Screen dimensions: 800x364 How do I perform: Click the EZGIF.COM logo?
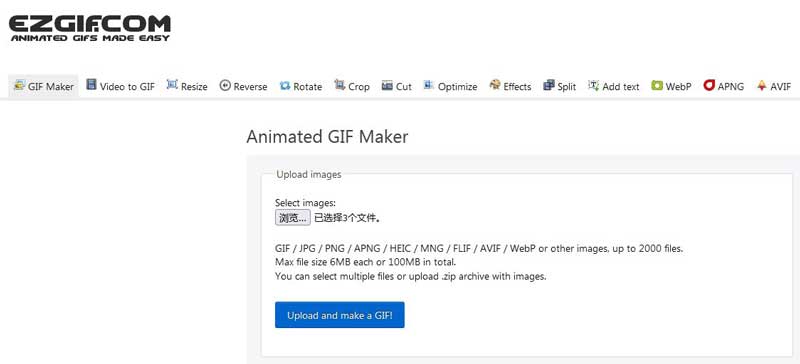click(90, 28)
